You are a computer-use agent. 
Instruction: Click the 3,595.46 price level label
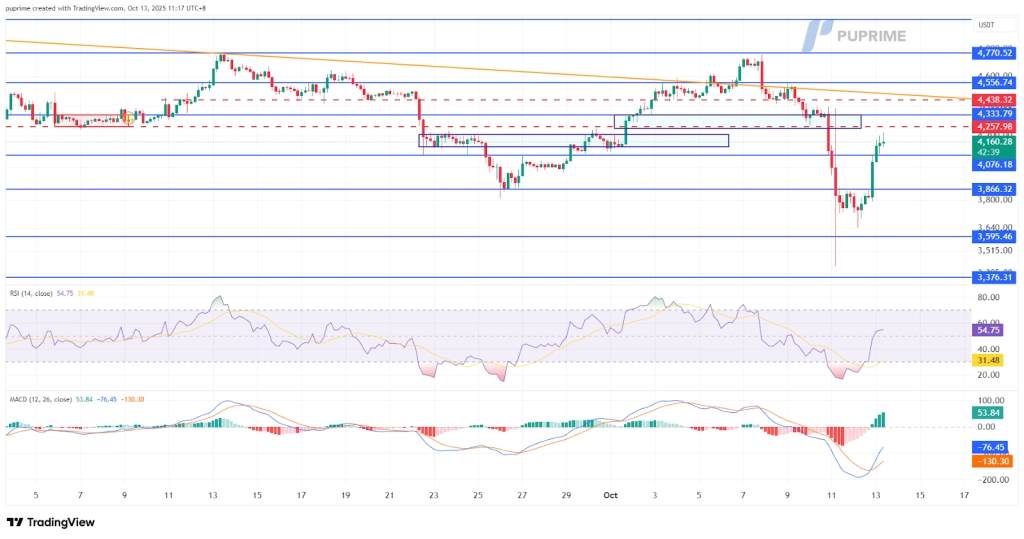click(993, 236)
